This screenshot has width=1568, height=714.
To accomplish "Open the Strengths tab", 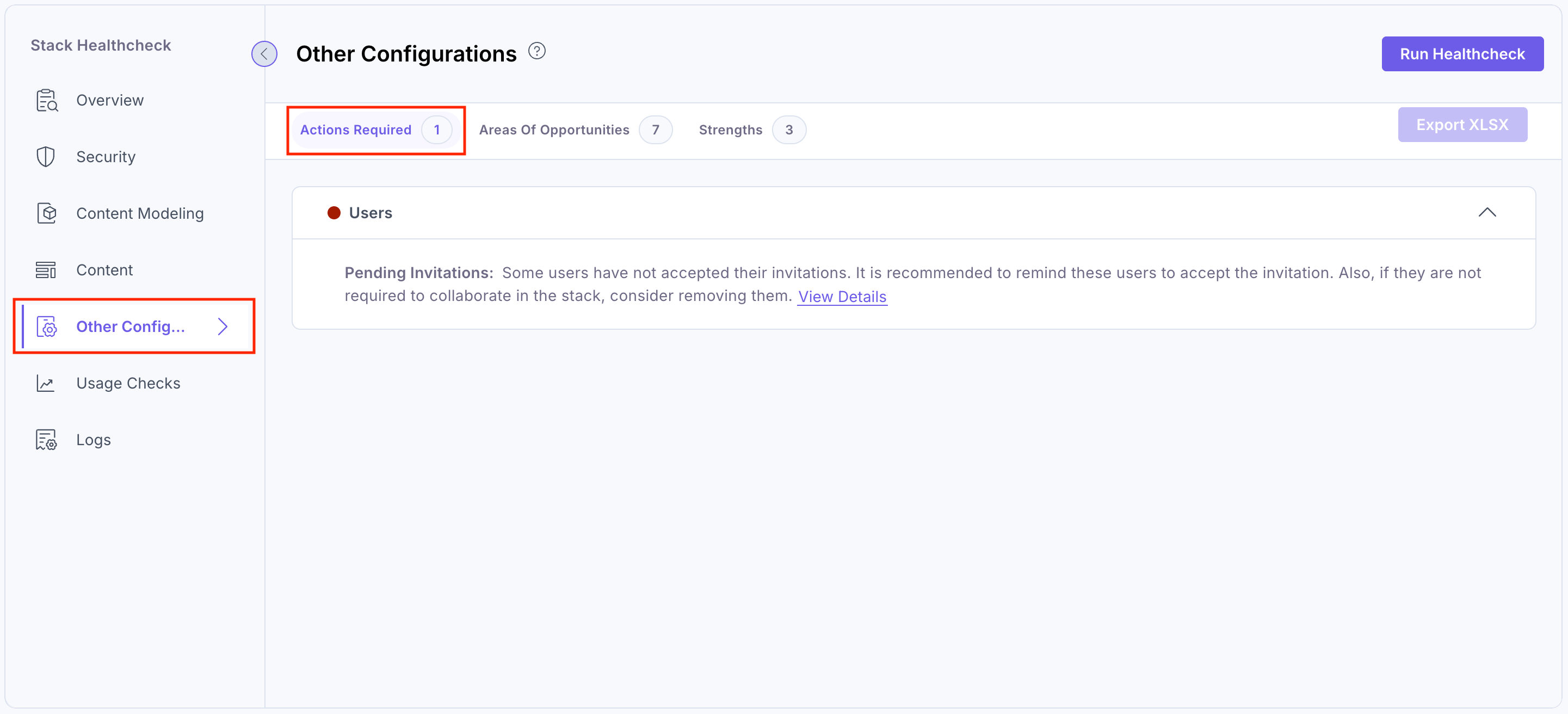I will (730, 129).
